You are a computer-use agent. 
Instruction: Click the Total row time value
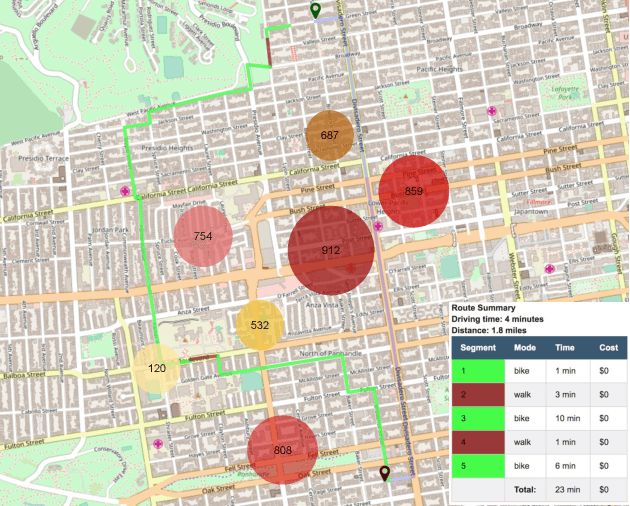tap(565, 490)
